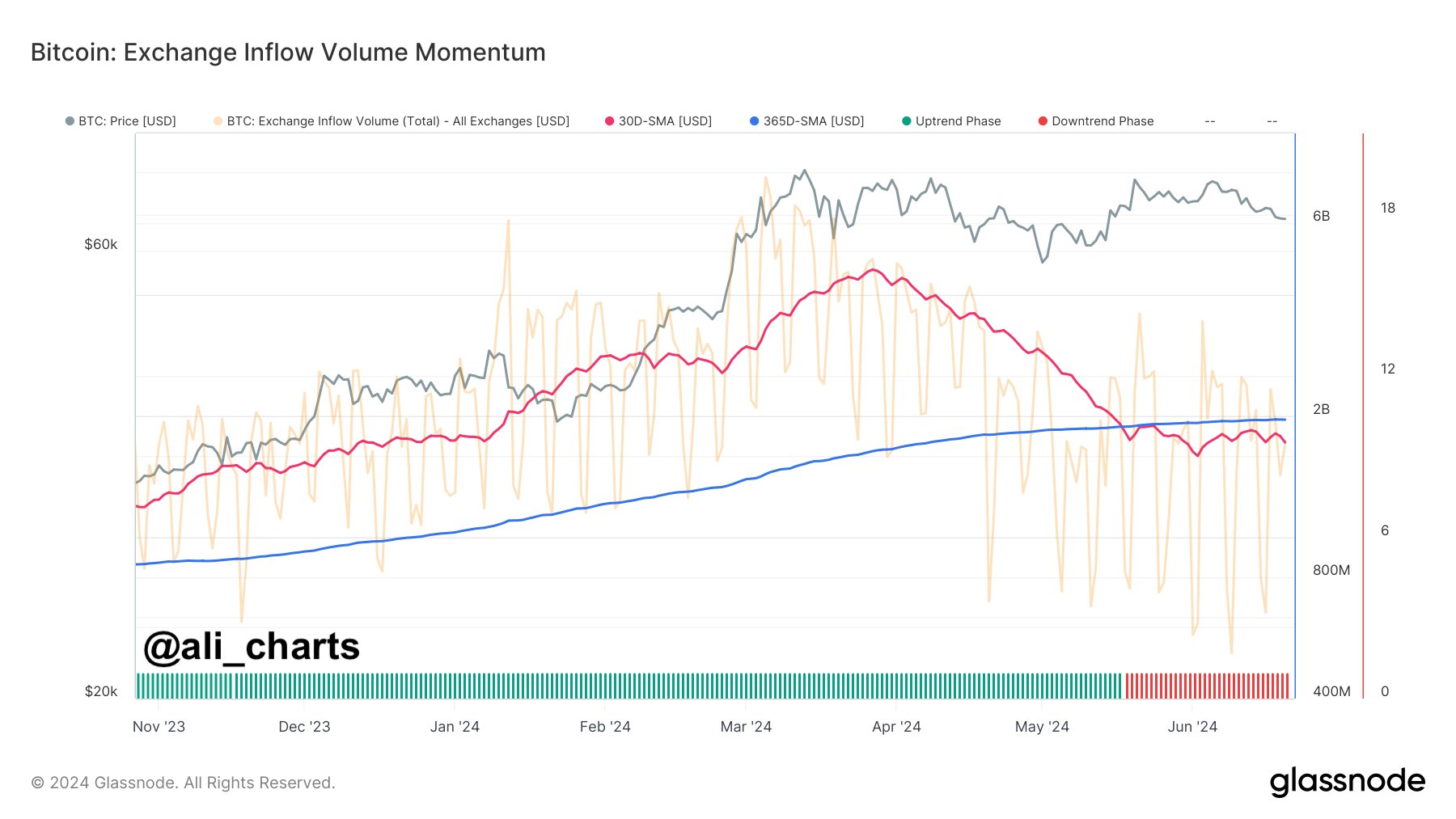Click the chart title Bitcoin: Exchange Inflow Volume Momentum
The image size is (1456, 819).
[288, 53]
